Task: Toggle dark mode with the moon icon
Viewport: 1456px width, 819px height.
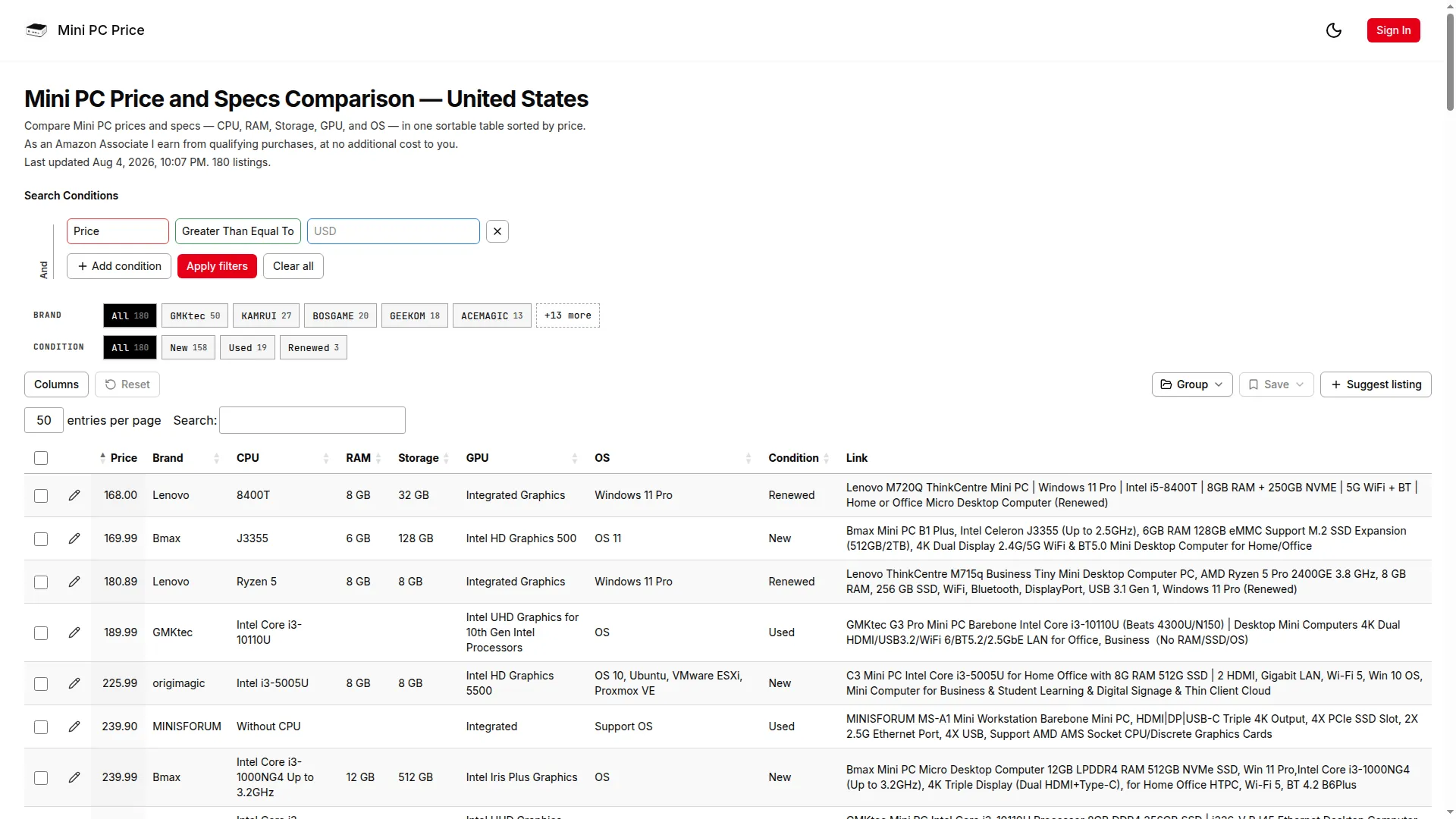Action: tap(1334, 30)
